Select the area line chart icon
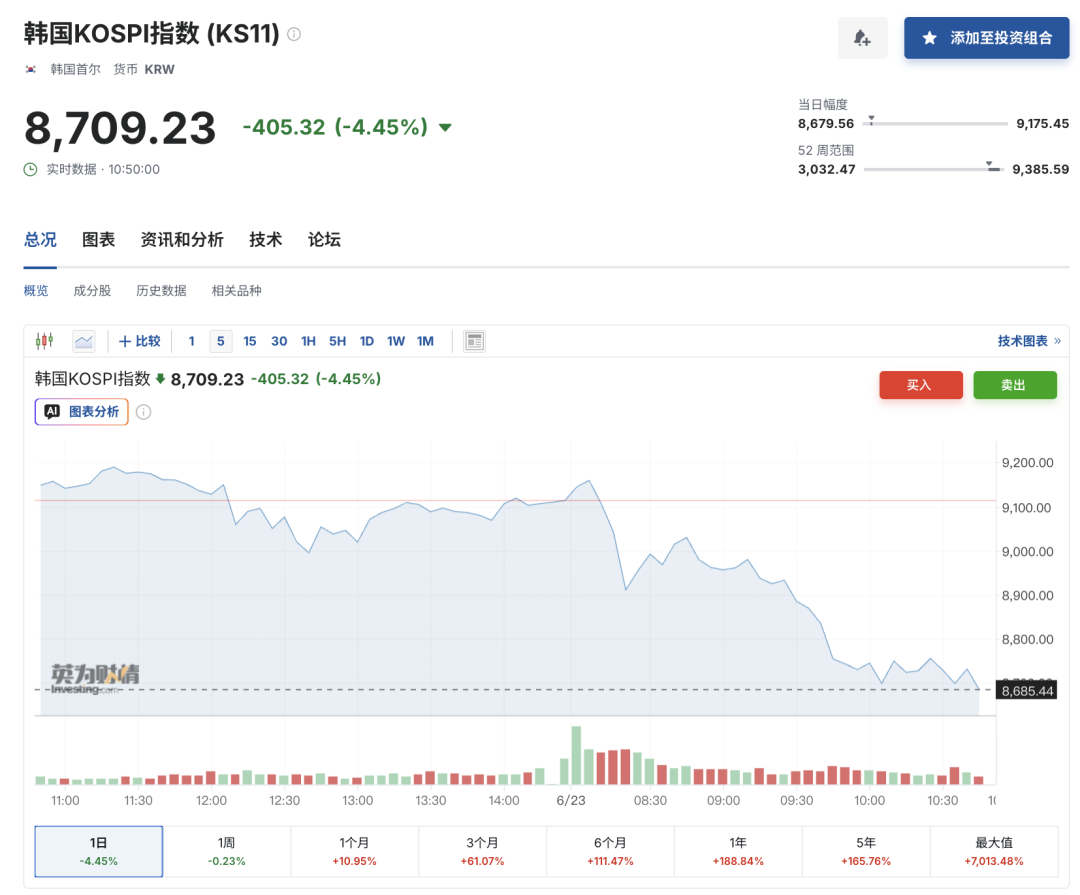Viewport: 1080px width, 895px height. click(x=84, y=341)
